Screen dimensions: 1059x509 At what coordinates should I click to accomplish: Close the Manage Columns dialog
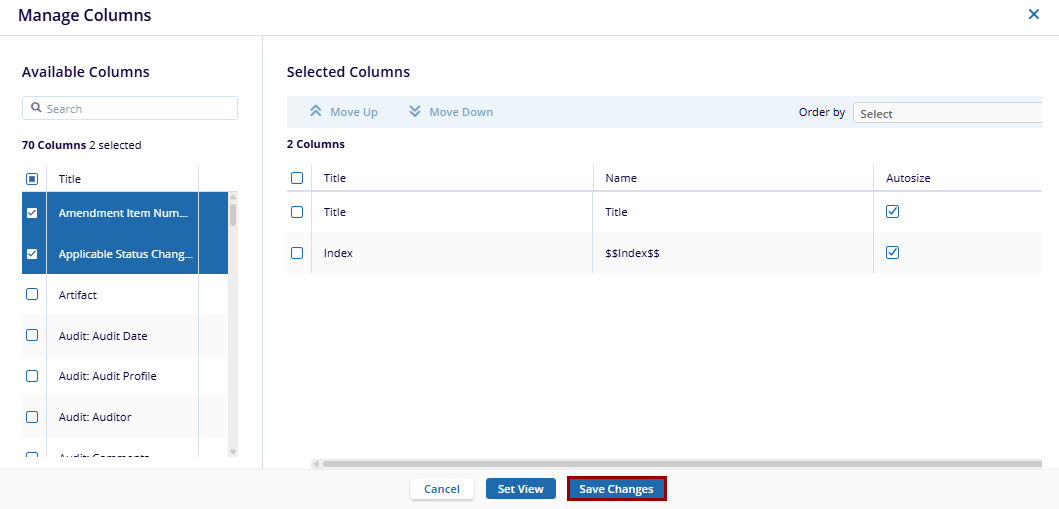point(1034,15)
